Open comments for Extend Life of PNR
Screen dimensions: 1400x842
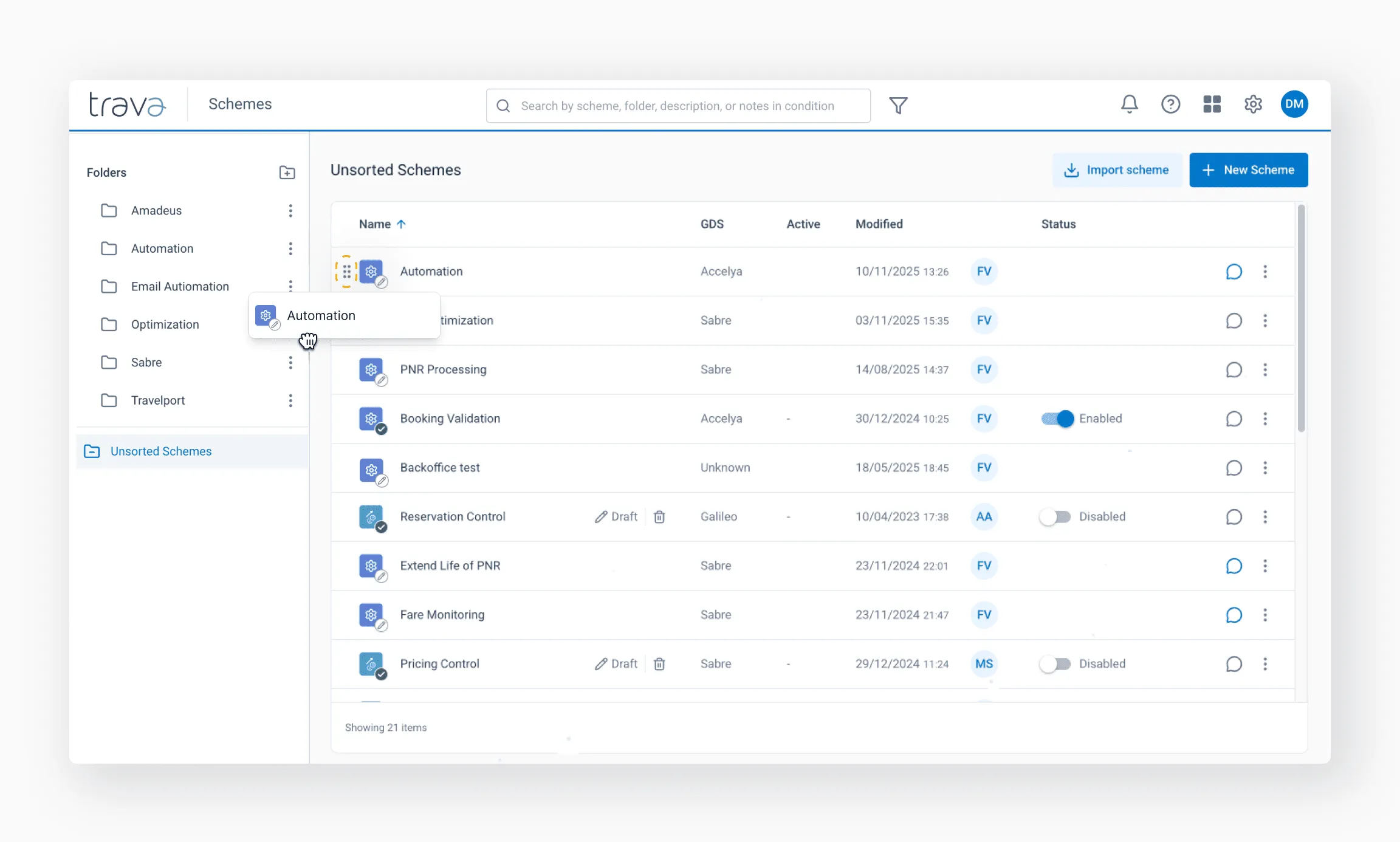[1234, 566]
